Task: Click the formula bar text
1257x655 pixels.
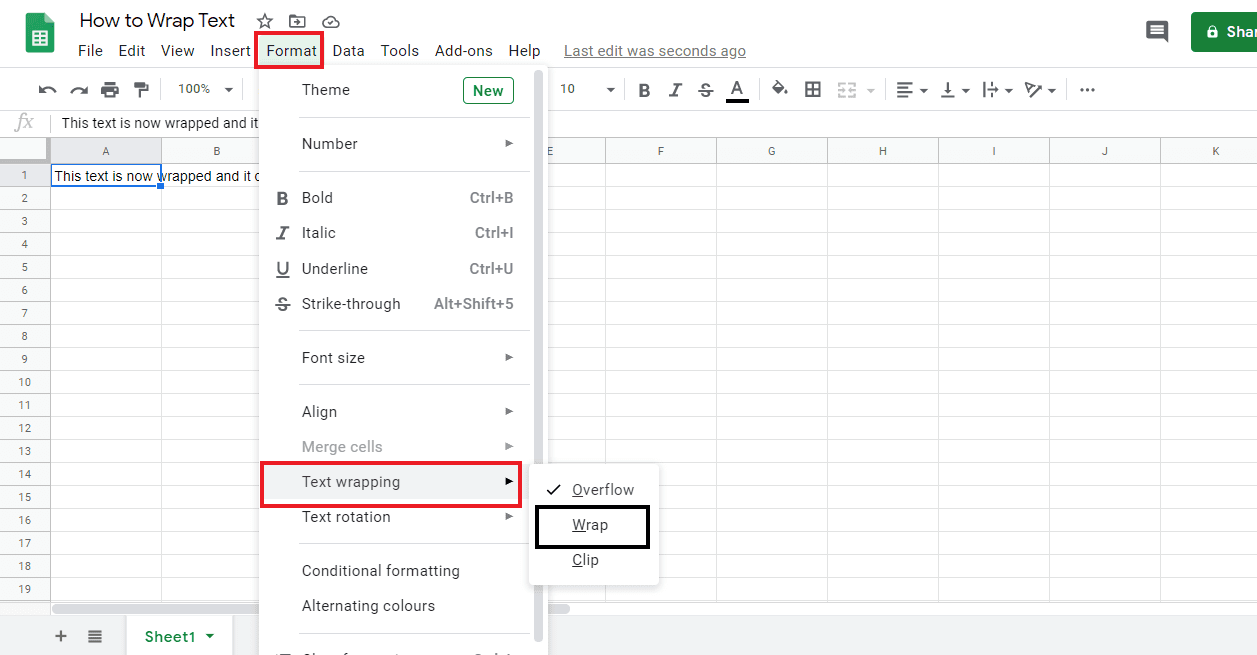Action: 160,123
